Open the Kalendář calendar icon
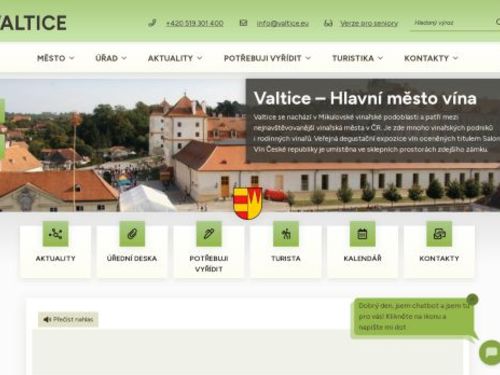 362,234
